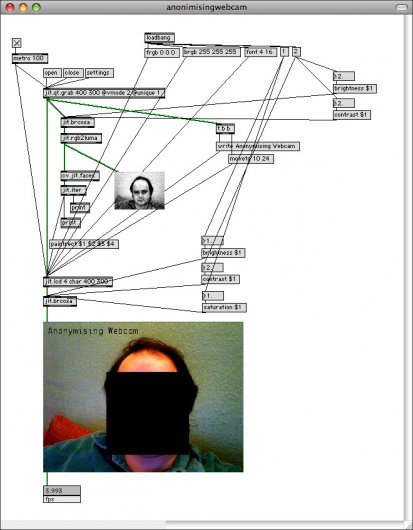Image resolution: width=413 pixels, height=530 pixels.
Task: Click the brgb 255 255 255 message
Action: (x=212, y=52)
